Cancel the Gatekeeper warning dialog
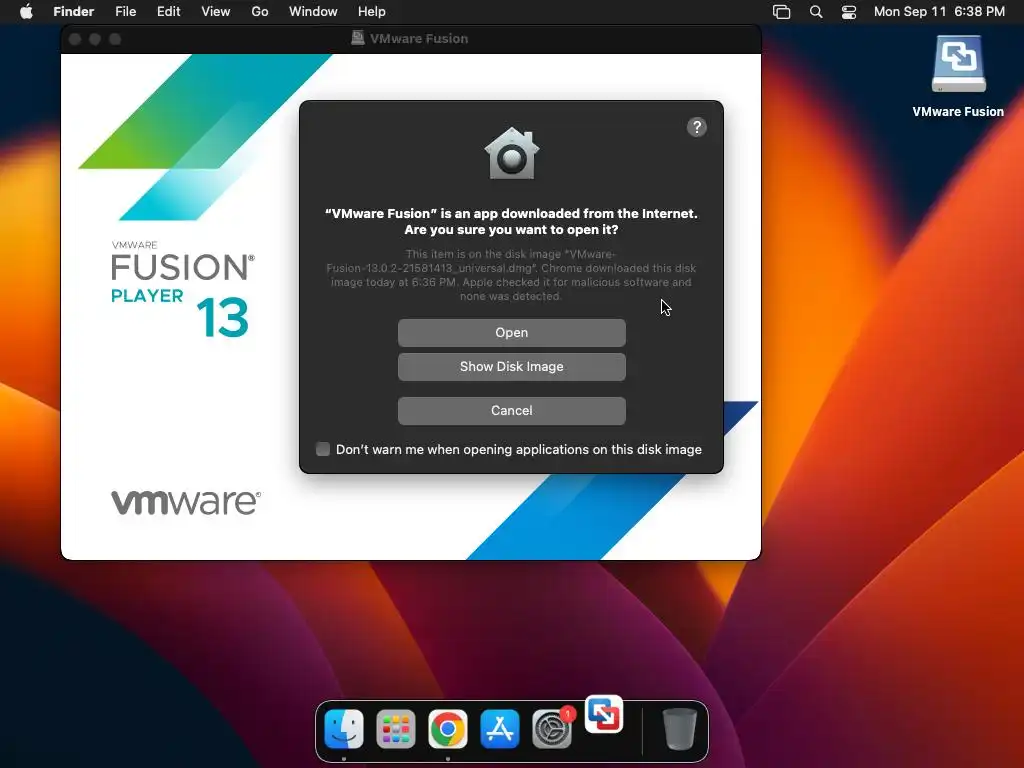 [x=511, y=411]
